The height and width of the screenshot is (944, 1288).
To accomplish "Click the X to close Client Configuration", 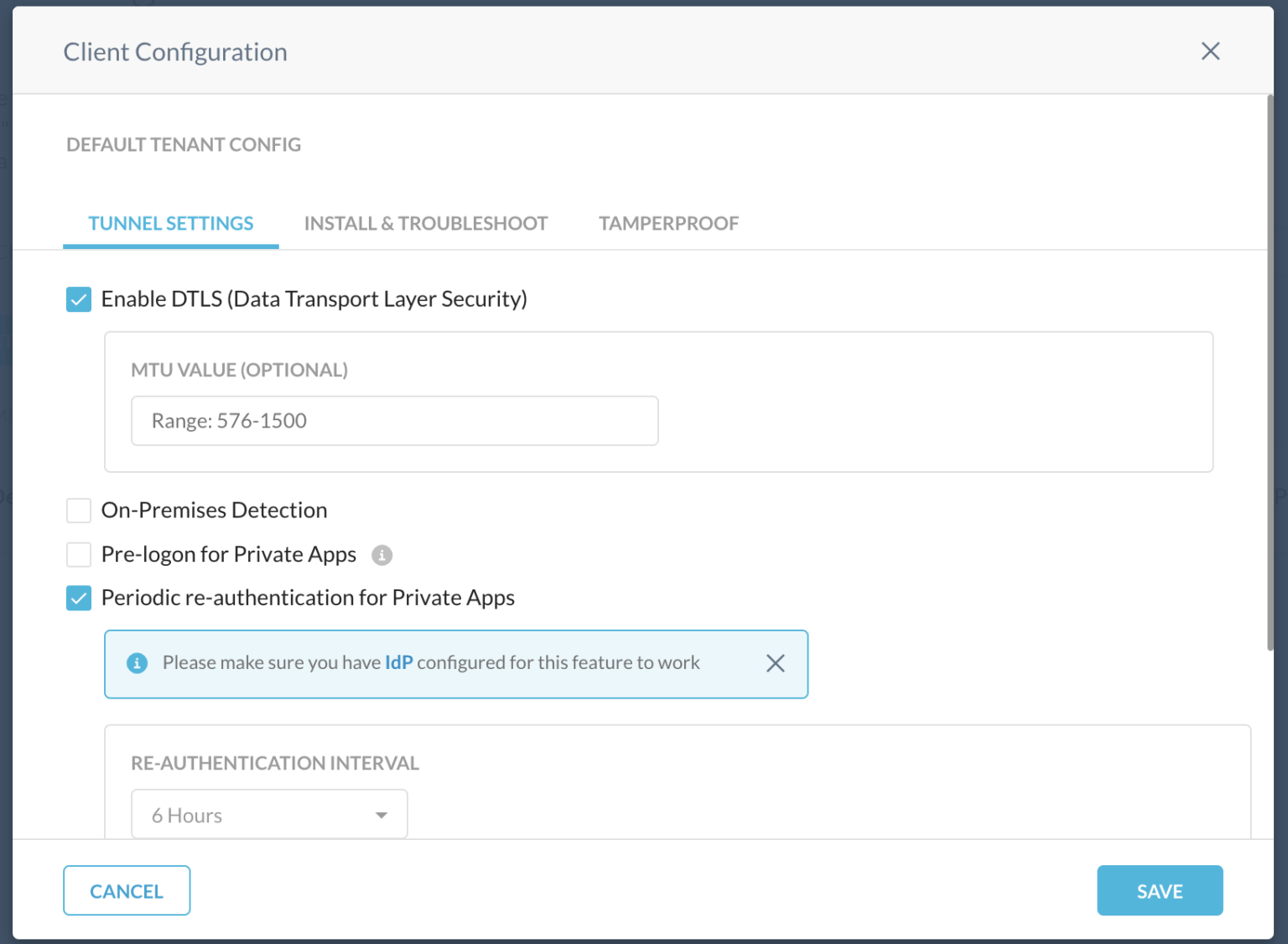I will point(1210,51).
